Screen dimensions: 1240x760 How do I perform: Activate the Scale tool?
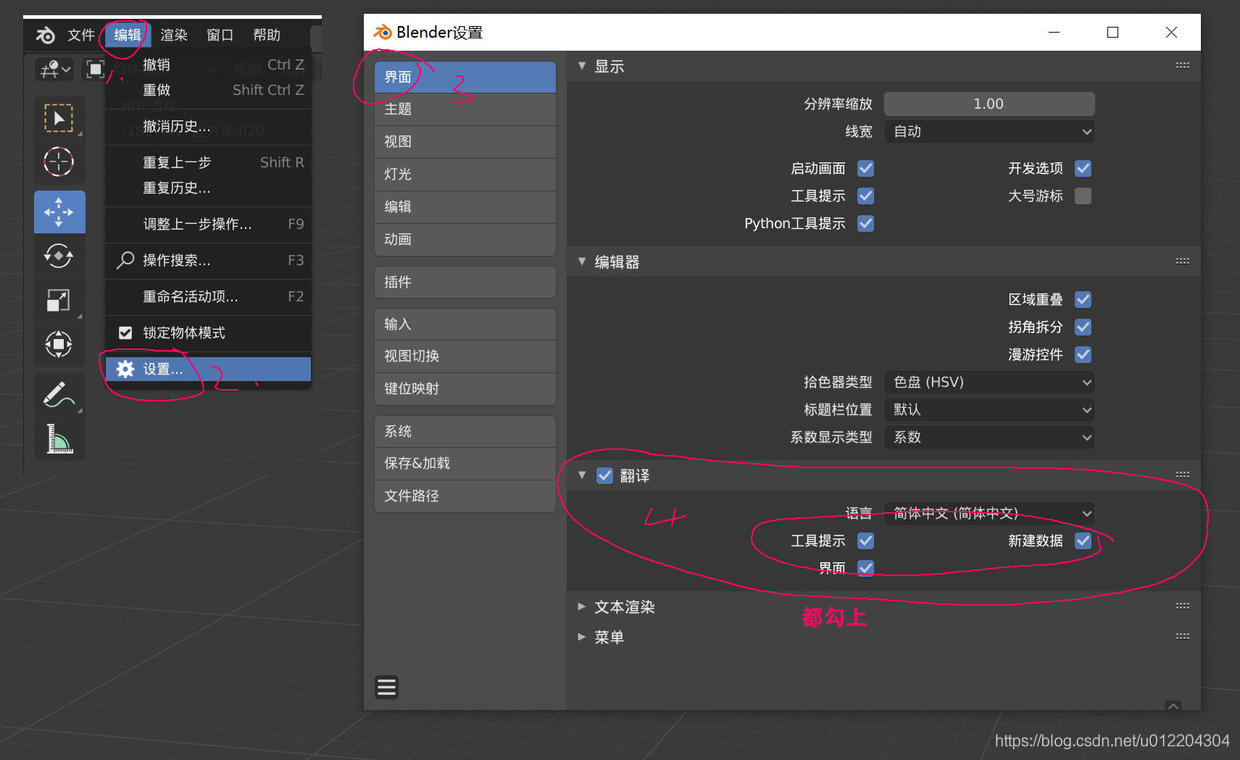[x=59, y=300]
